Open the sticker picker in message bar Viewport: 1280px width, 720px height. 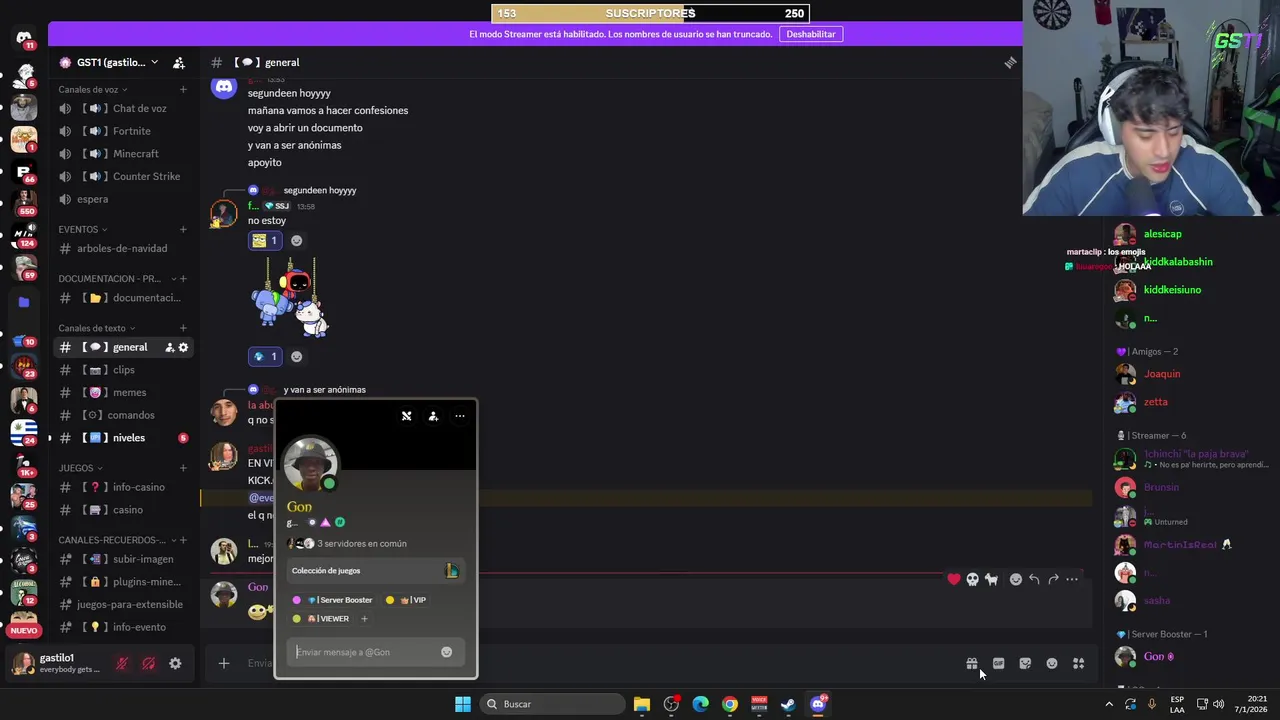1025,663
